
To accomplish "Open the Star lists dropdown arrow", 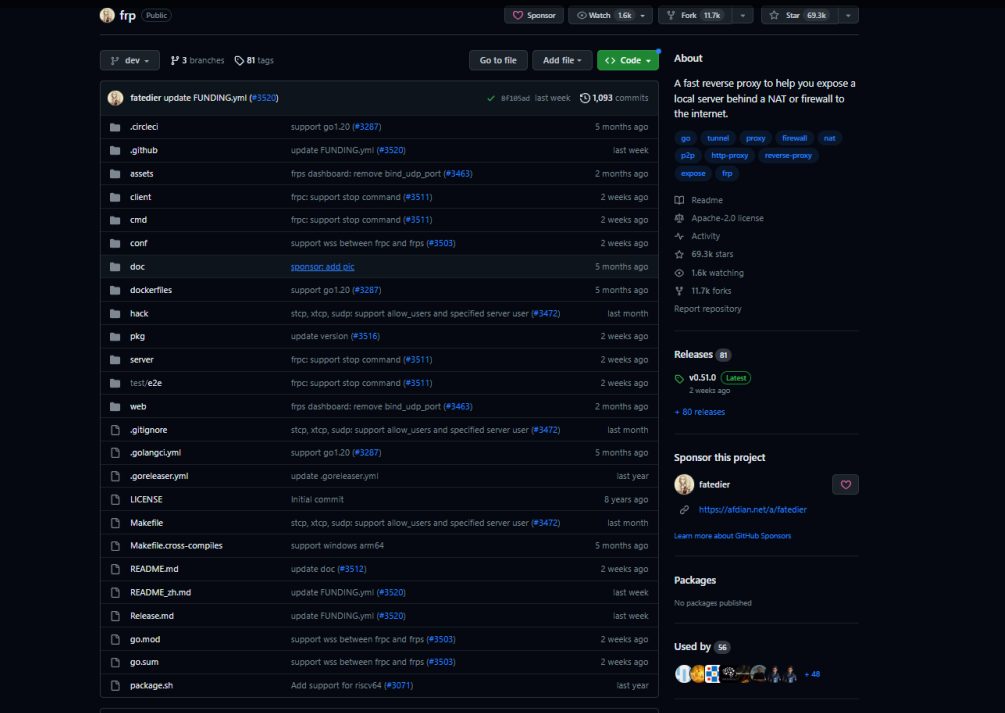I will pyautogui.click(x=848, y=15).
